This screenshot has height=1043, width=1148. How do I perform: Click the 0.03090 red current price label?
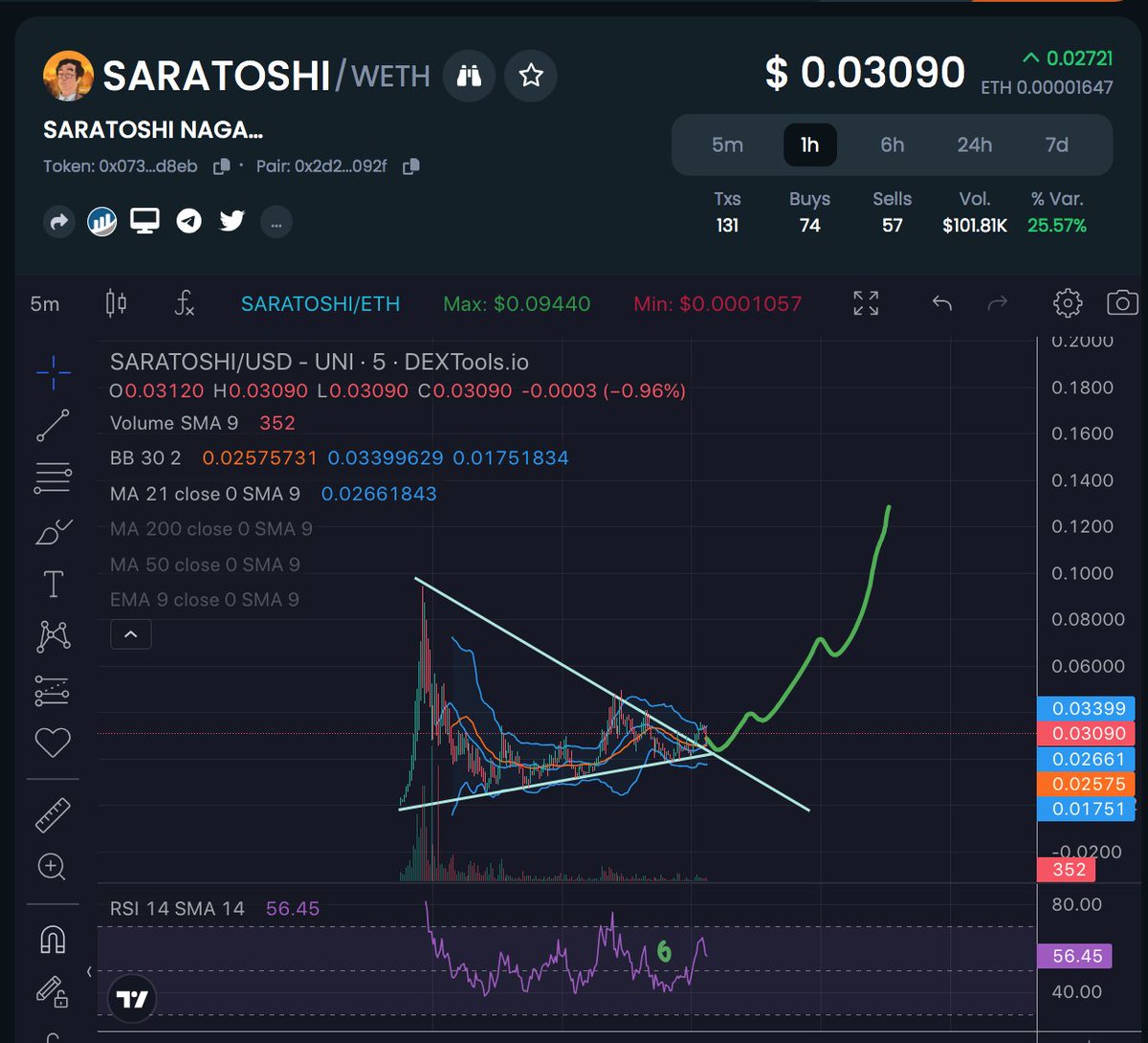[1085, 734]
